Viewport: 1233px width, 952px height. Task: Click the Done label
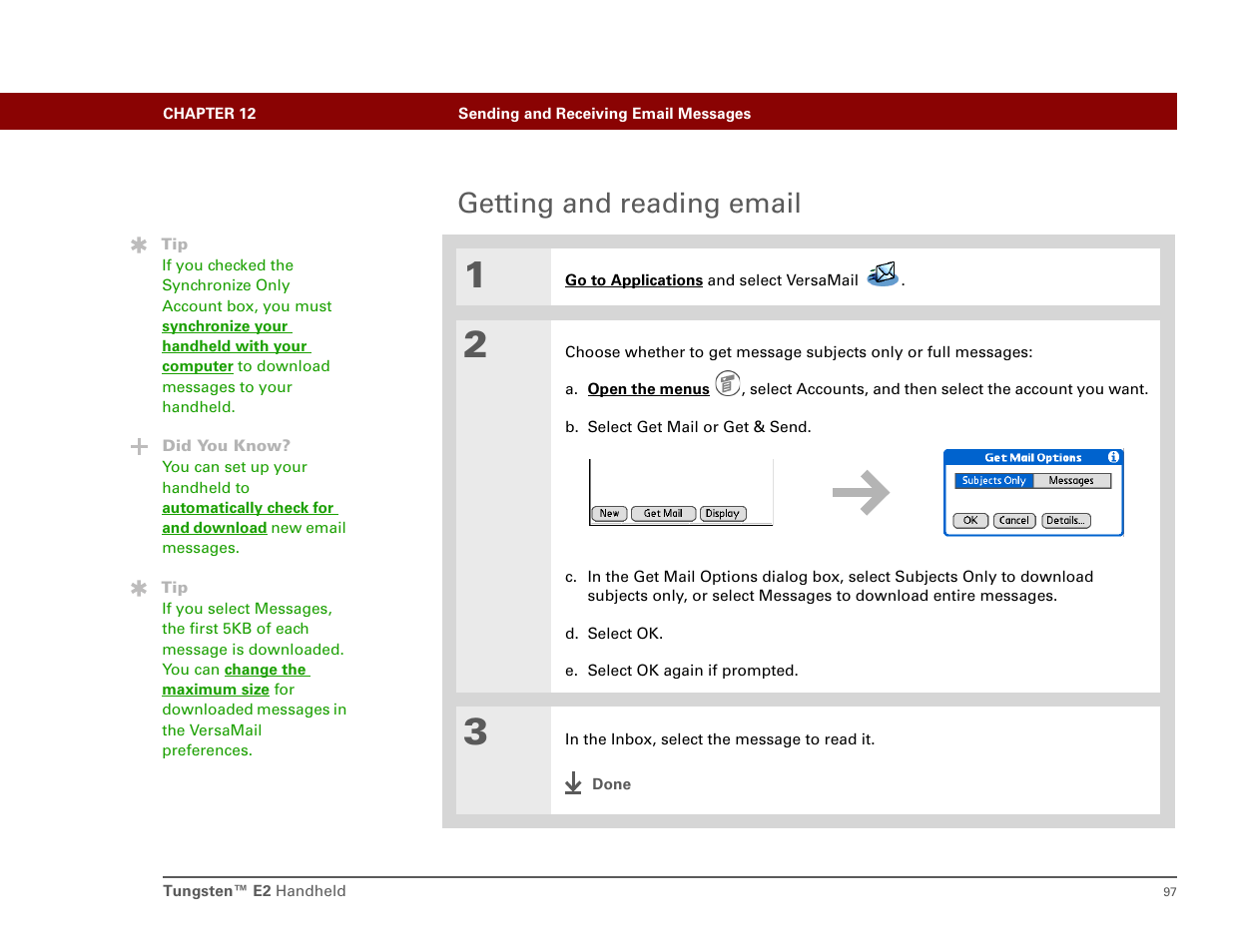tap(611, 784)
